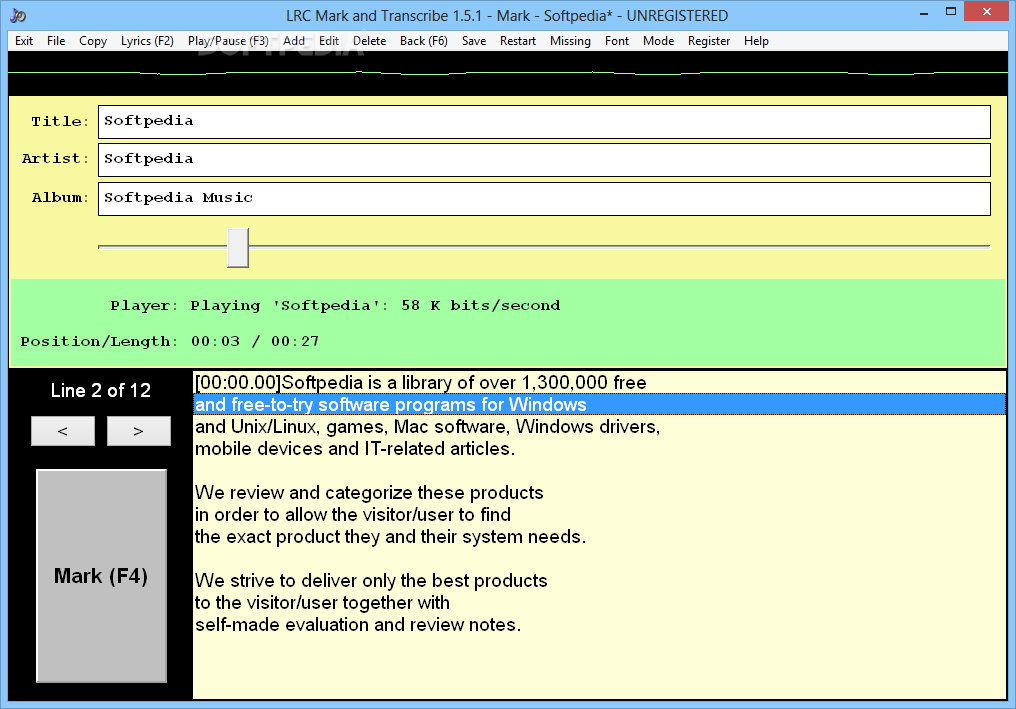Click the audio waveform display
This screenshot has height=709, width=1016.
point(508,73)
